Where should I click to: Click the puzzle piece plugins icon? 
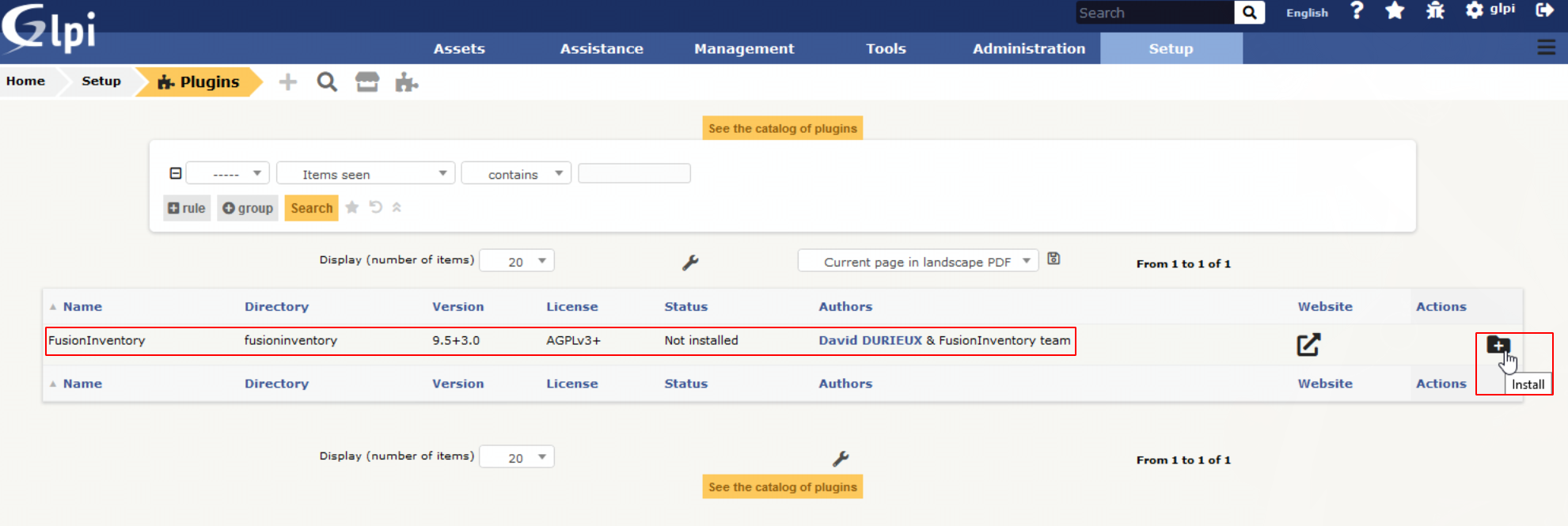(x=407, y=82)
